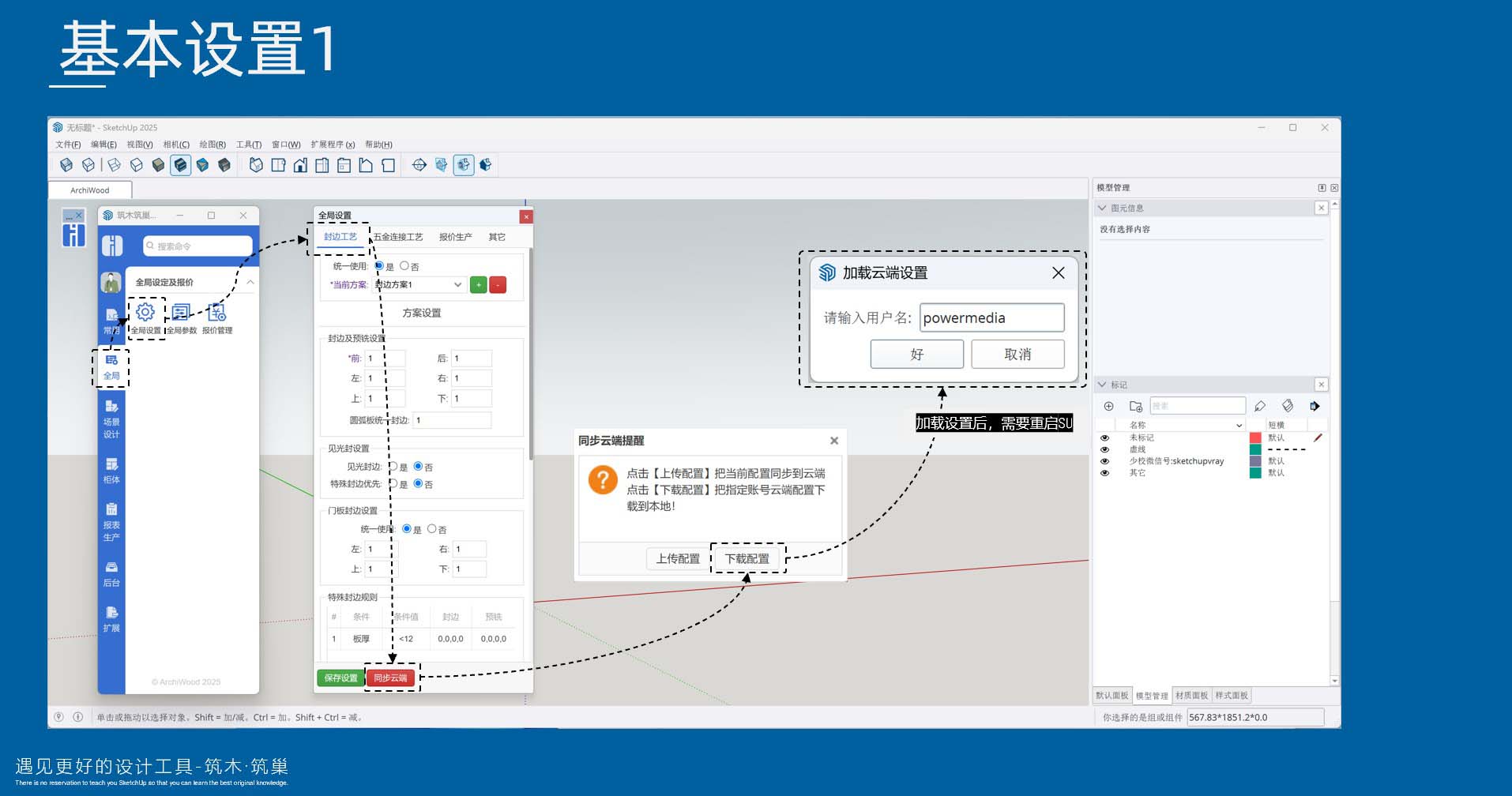Select 是 for 见光封边
Screen dimensions: 1512x796
tap(393, 467)
